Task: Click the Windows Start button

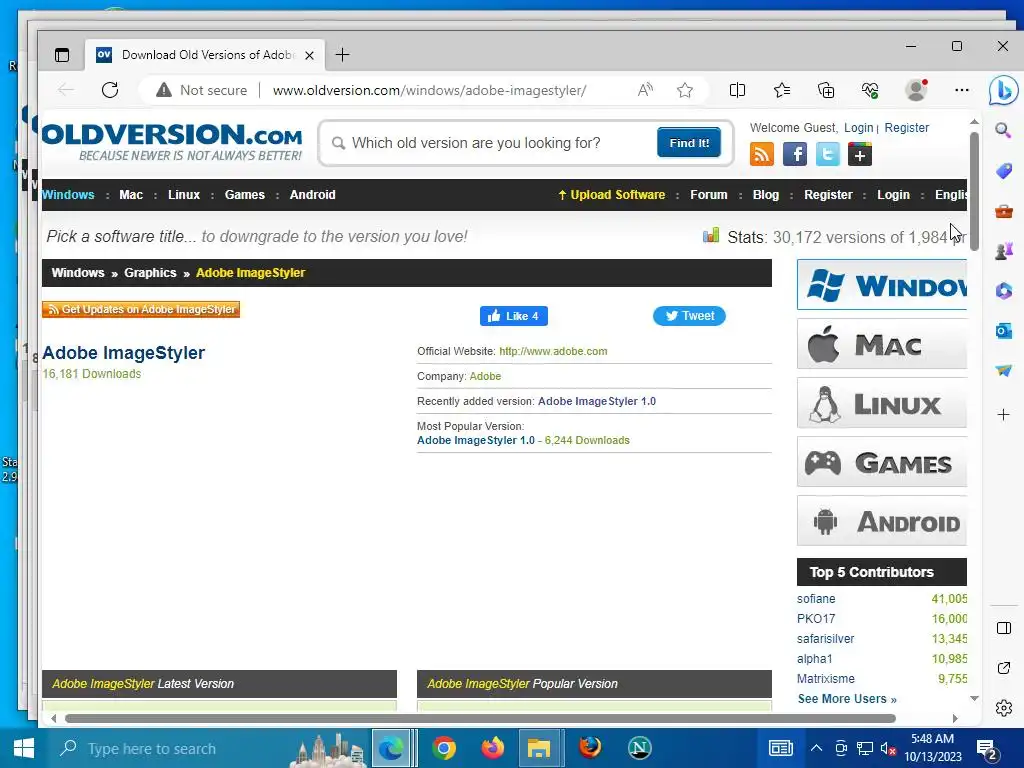Action: tap(24, 748)
